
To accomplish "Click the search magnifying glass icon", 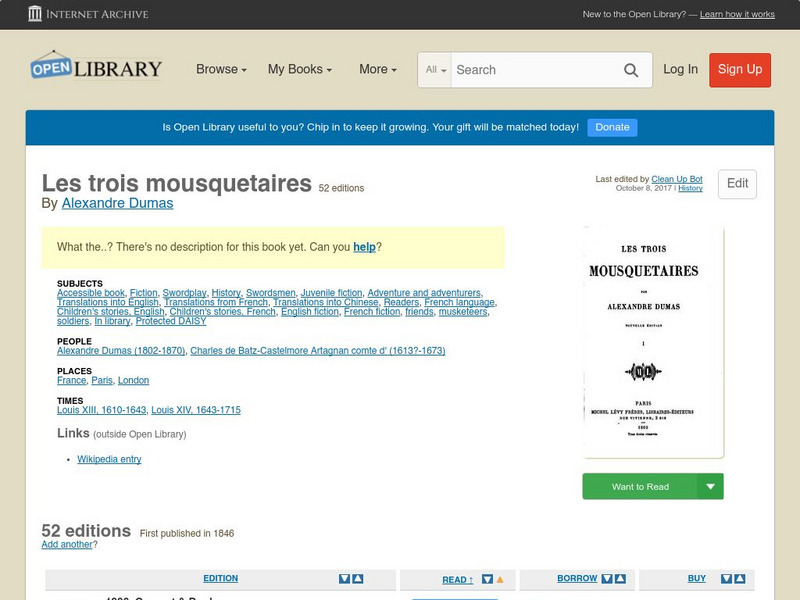I will click(631, 70).
